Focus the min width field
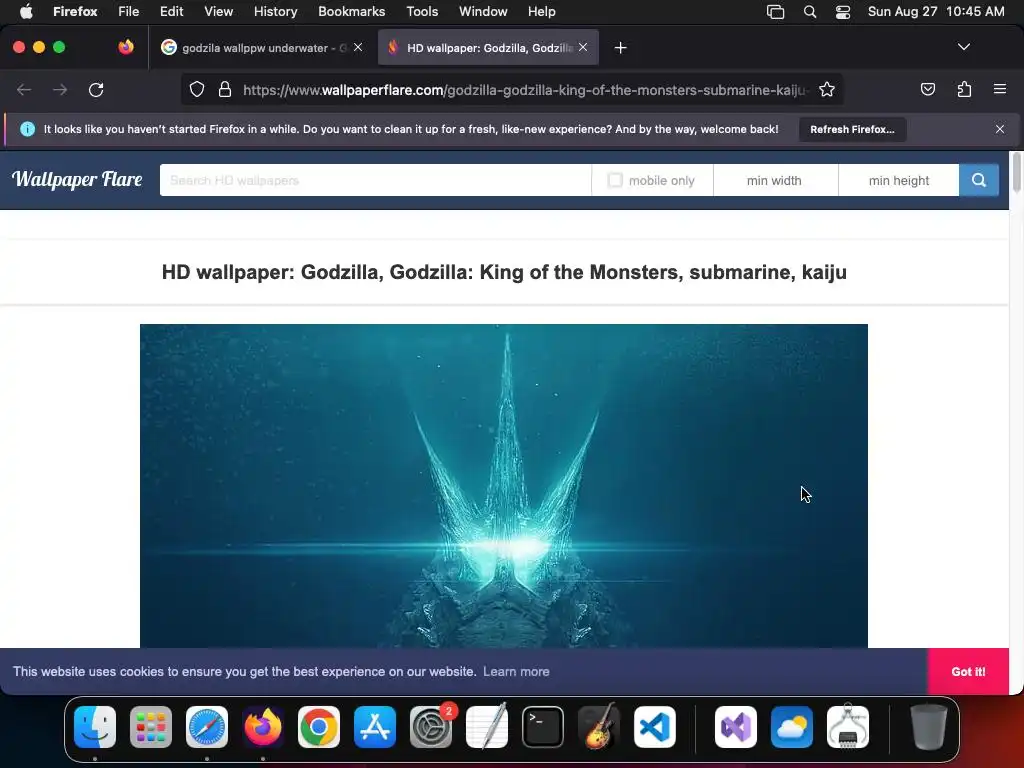 [x=775, y=180]
